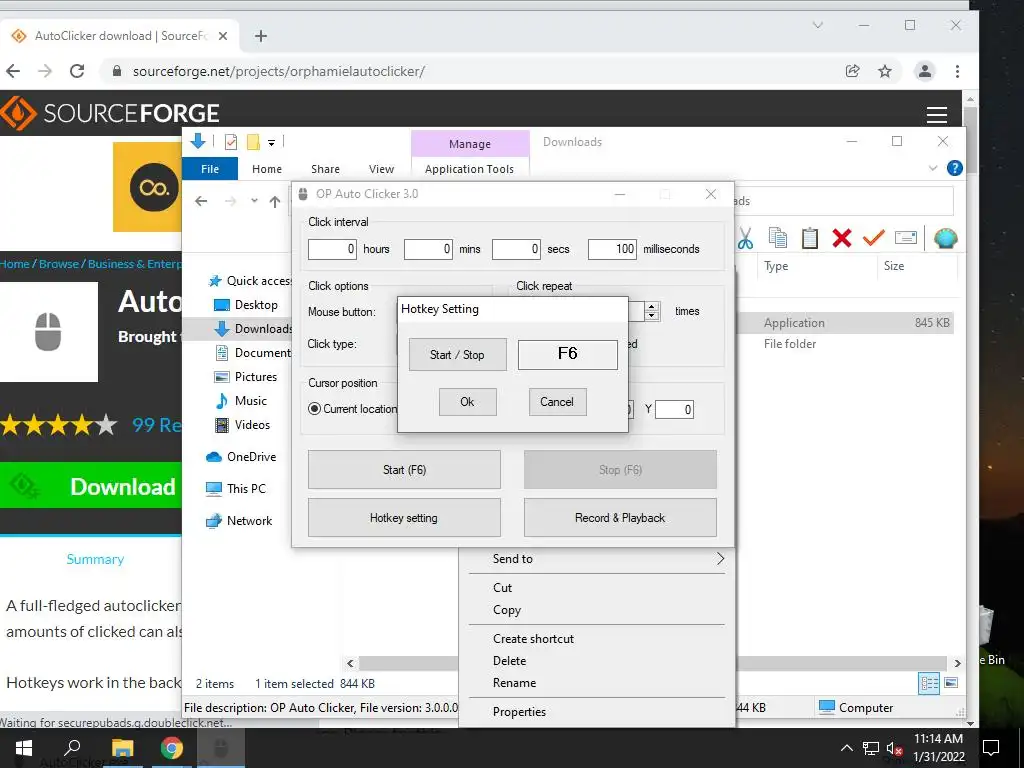1024x768 pixels.
Task: Choose Rename in context menu
Action: pos(597,683)
